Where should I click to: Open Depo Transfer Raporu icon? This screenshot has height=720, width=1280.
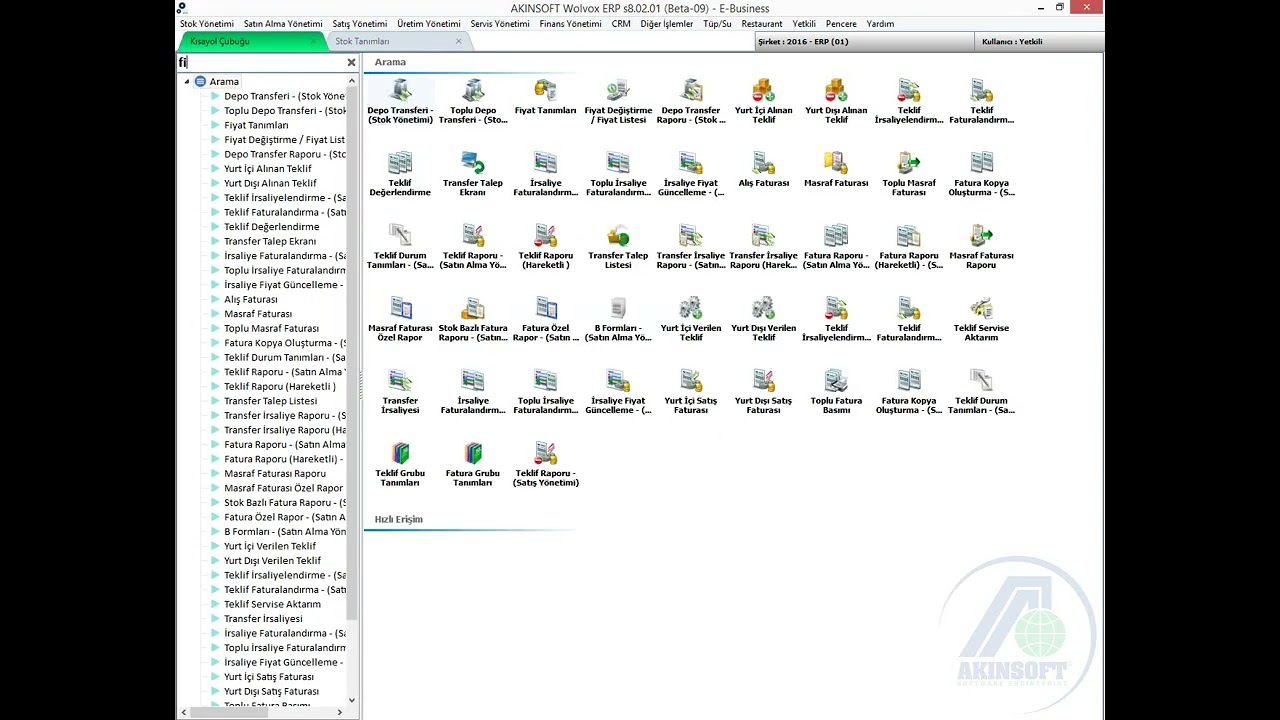691,102
